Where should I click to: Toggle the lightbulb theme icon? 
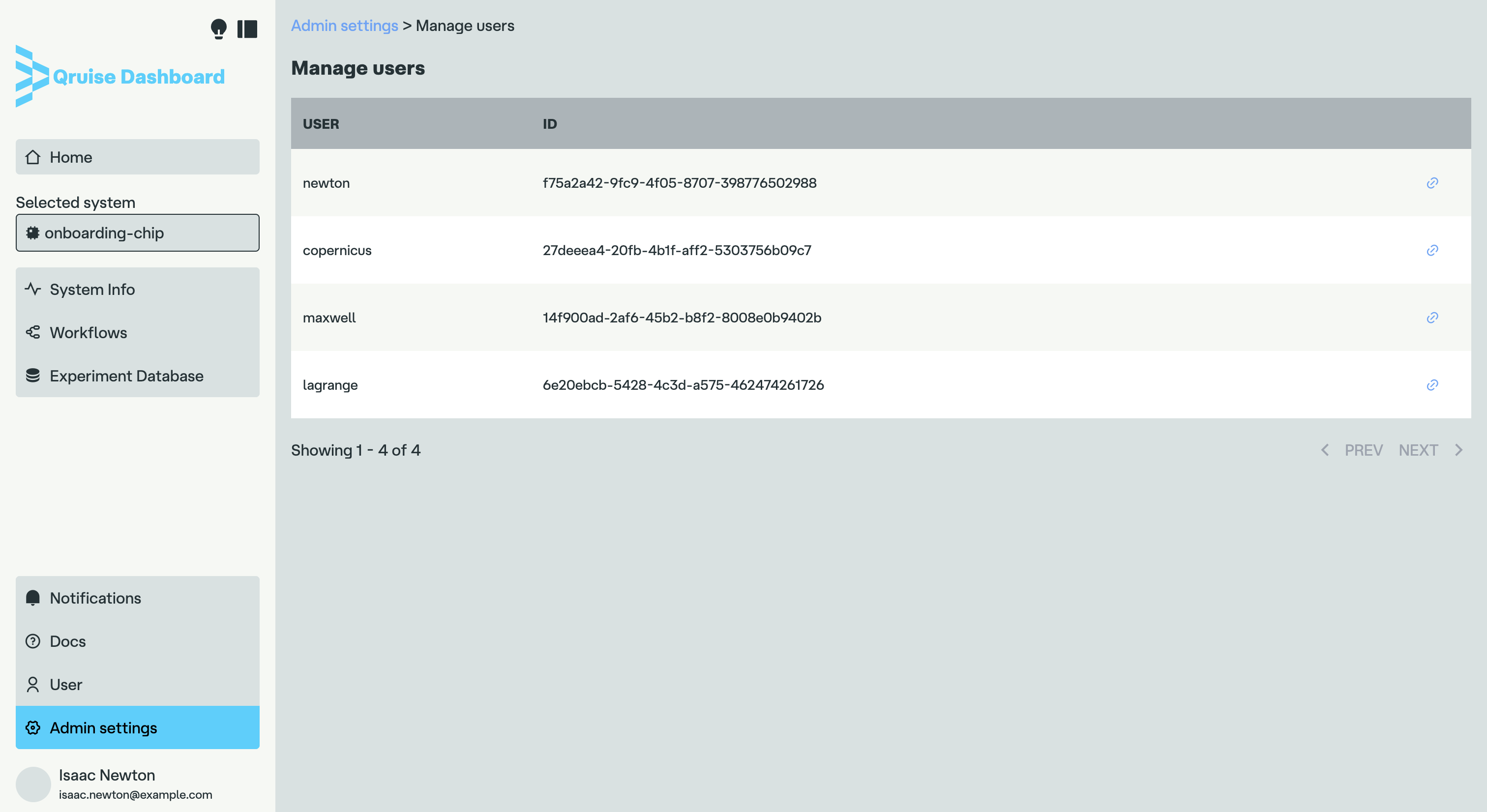coord(218,29)
